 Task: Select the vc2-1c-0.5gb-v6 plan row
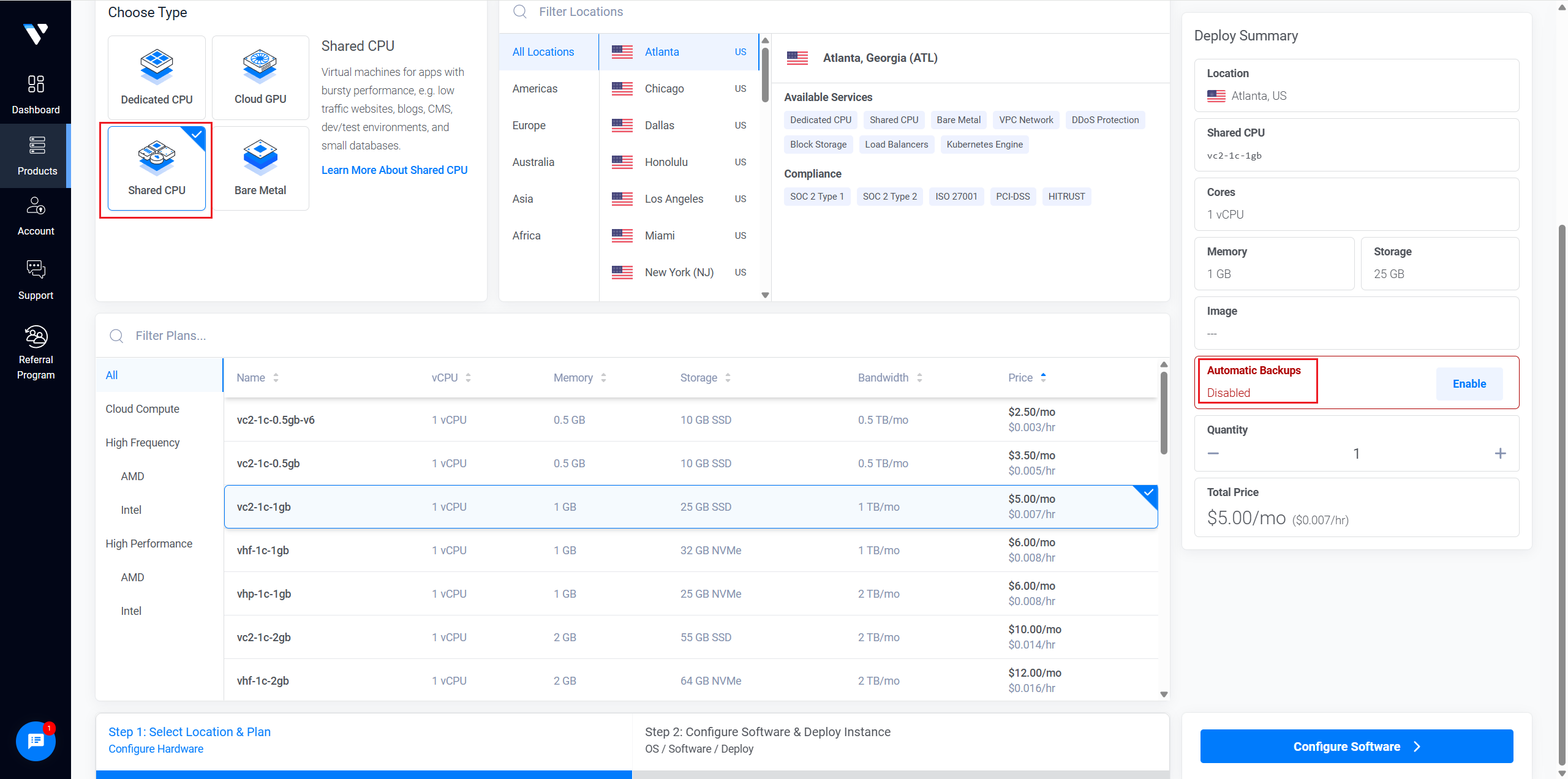point(691,420)
